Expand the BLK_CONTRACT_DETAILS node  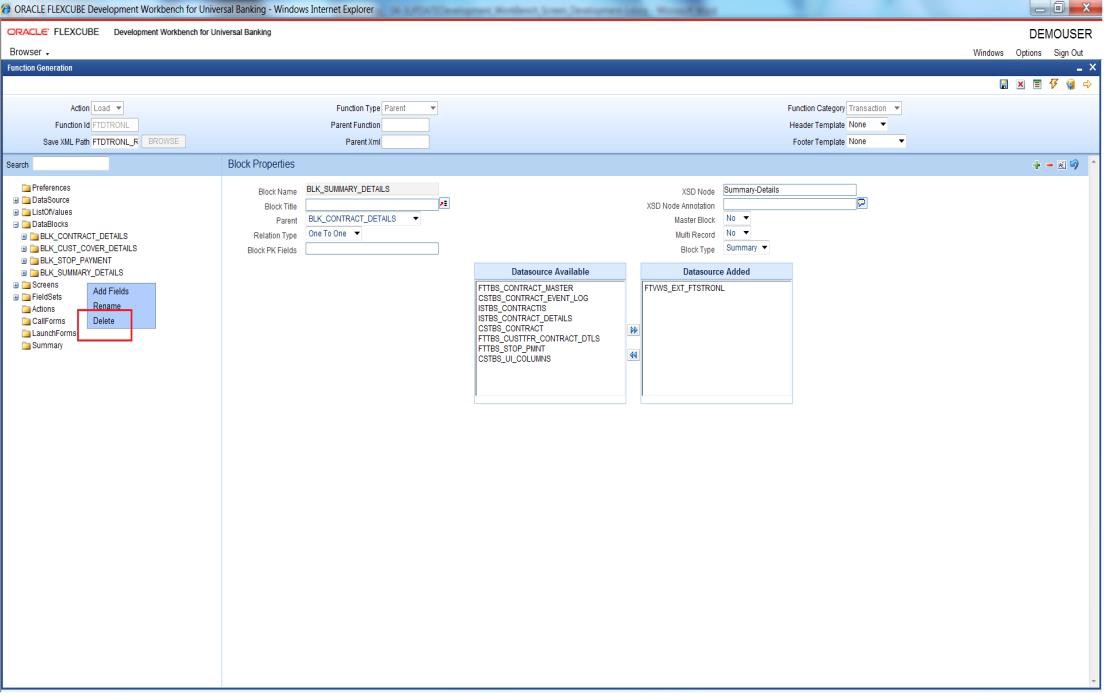click(x=24, y=237)
